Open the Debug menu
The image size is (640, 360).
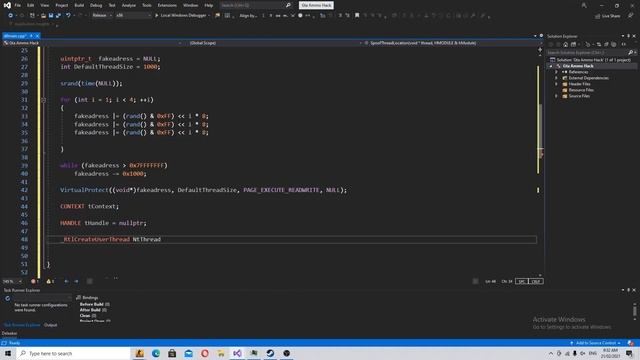click(x=96, y=5)
